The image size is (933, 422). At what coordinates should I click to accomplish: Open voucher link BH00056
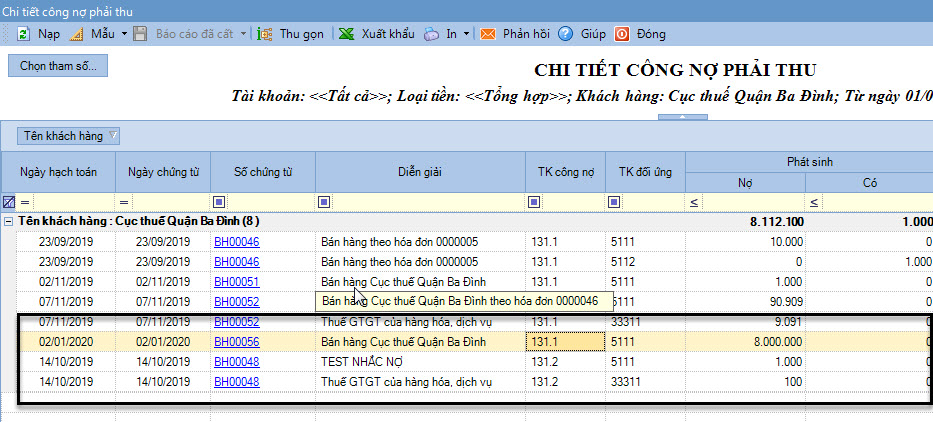(237, 342)
